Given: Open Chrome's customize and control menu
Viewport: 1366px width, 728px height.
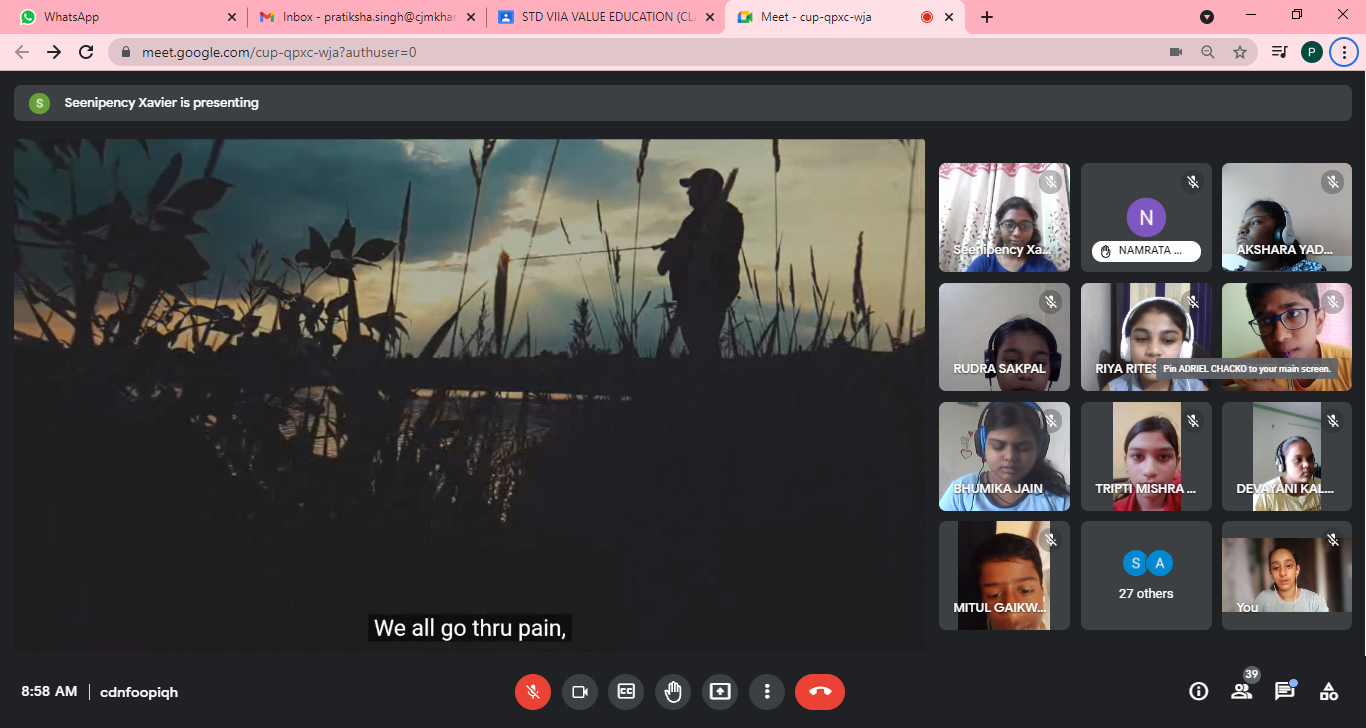Looking at the screenshot, I should click(x=1344, y=52).
